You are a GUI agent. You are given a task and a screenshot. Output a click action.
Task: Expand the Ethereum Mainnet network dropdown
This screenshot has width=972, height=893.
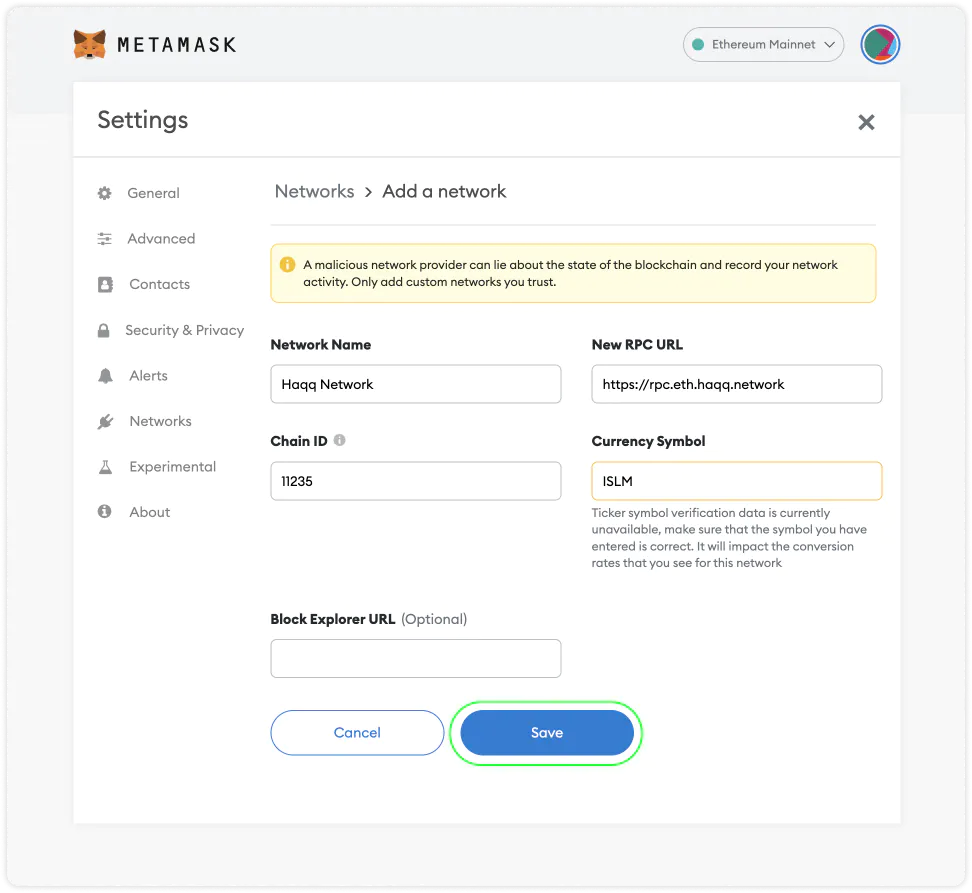pyautogui.click(x=764, y=45)
